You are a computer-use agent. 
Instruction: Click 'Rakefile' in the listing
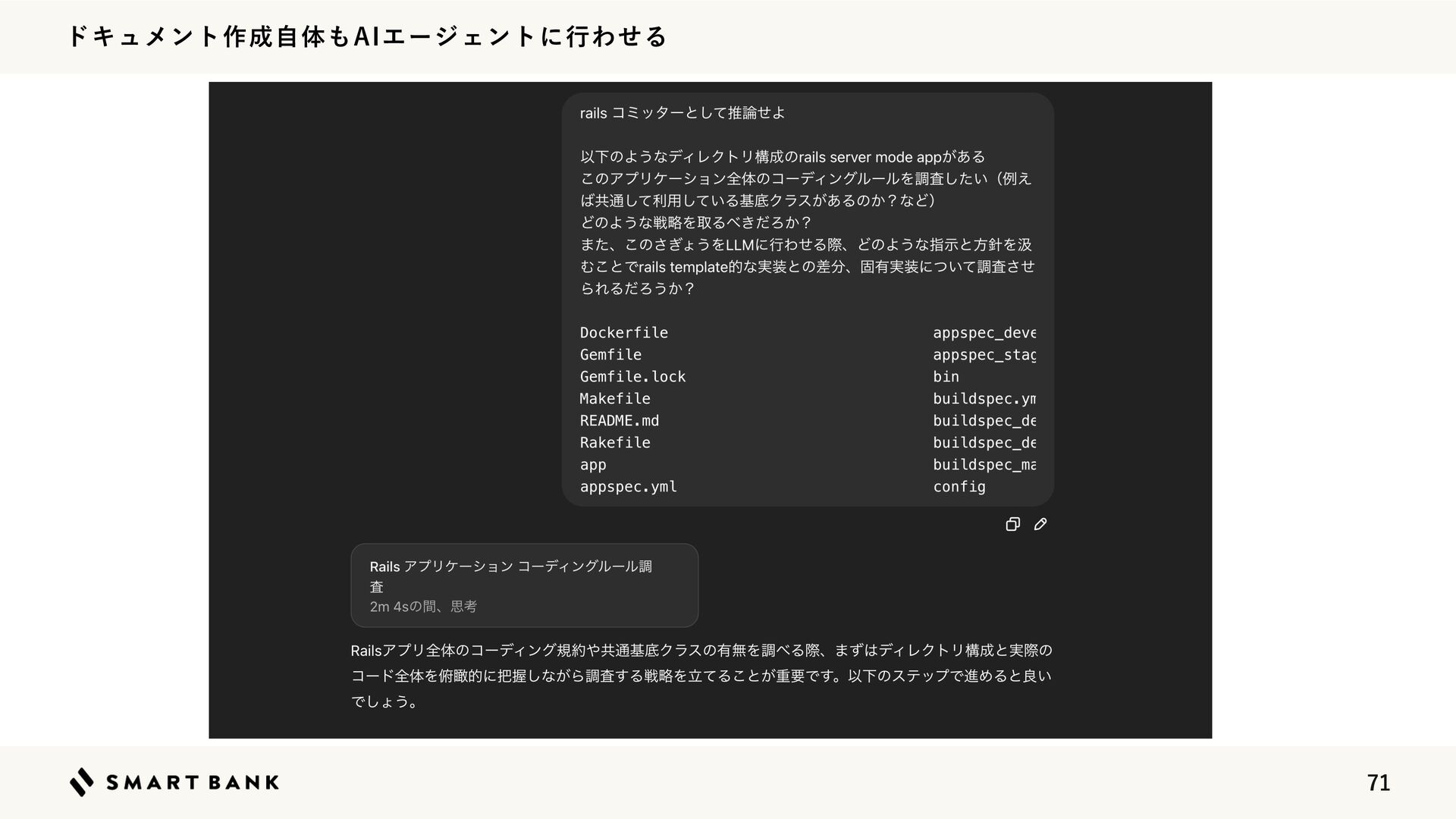coord(614,443)
